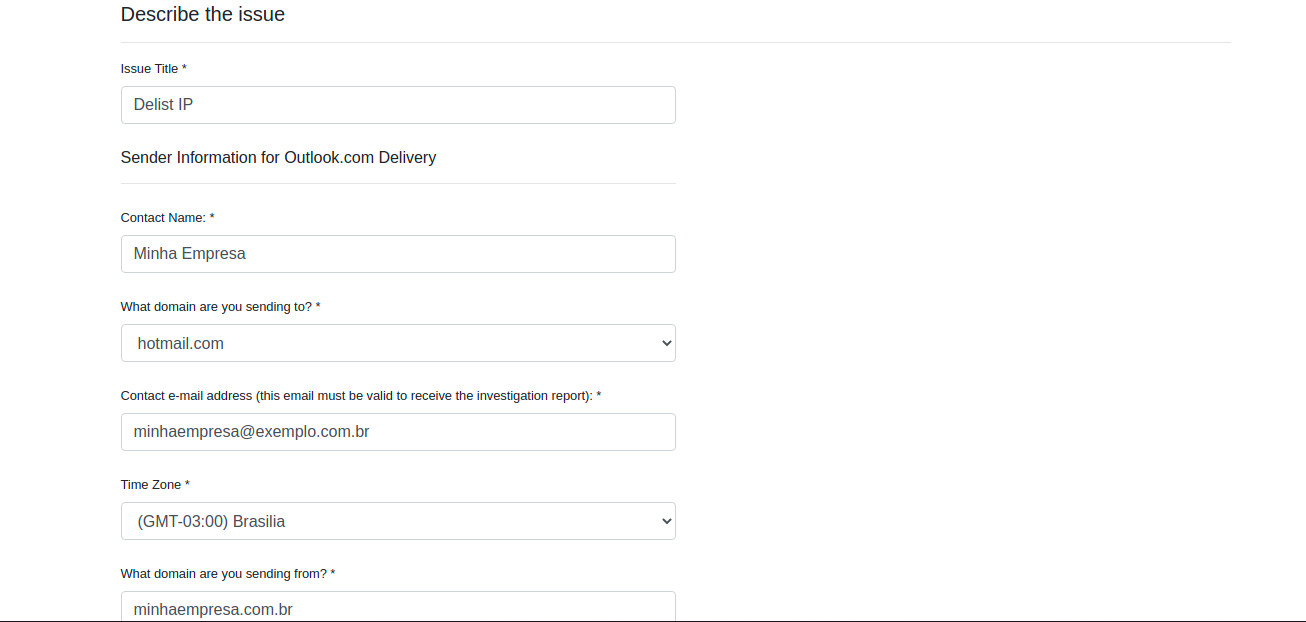The width and height of the screenshot is (1306, 622).
Task: Click the What domain are you sending to label
Action: [x=220, y=307]
